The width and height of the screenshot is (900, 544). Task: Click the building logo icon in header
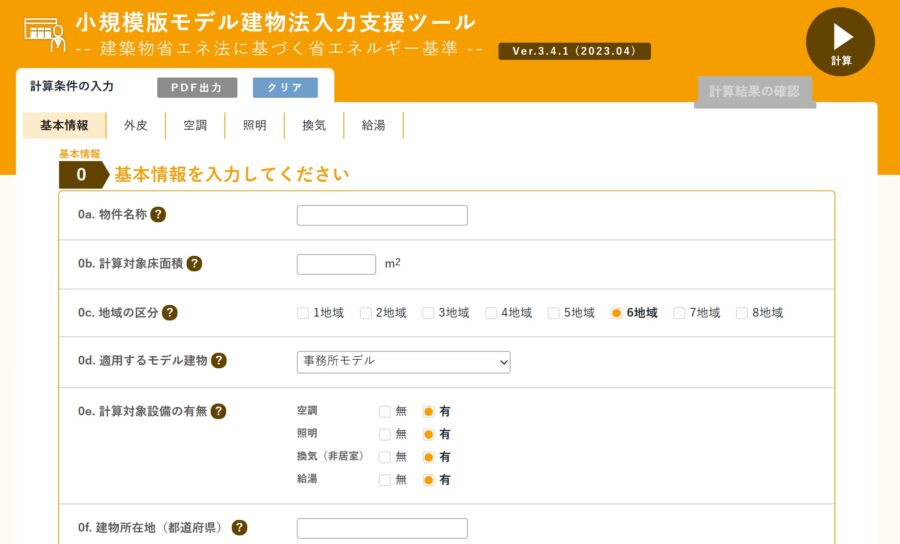(x=45, y=34)
